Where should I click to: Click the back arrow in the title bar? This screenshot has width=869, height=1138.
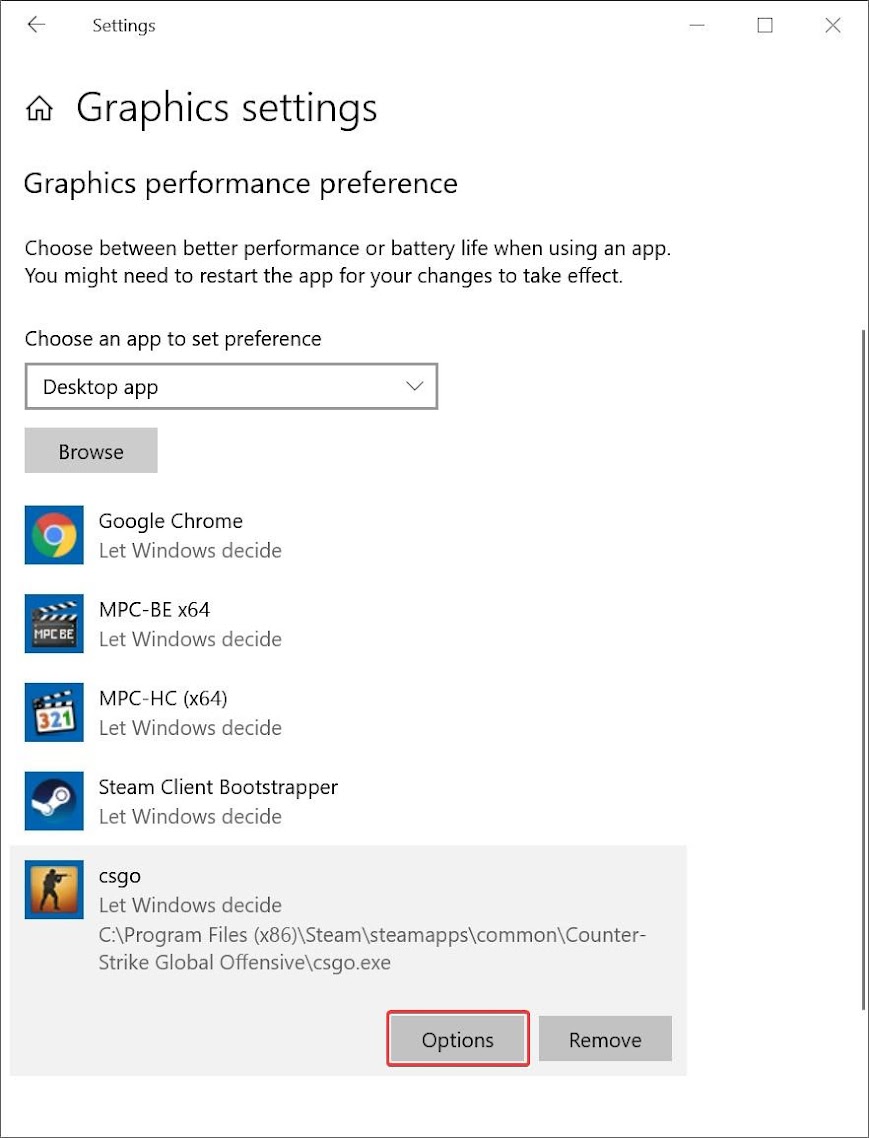(36, 25)
